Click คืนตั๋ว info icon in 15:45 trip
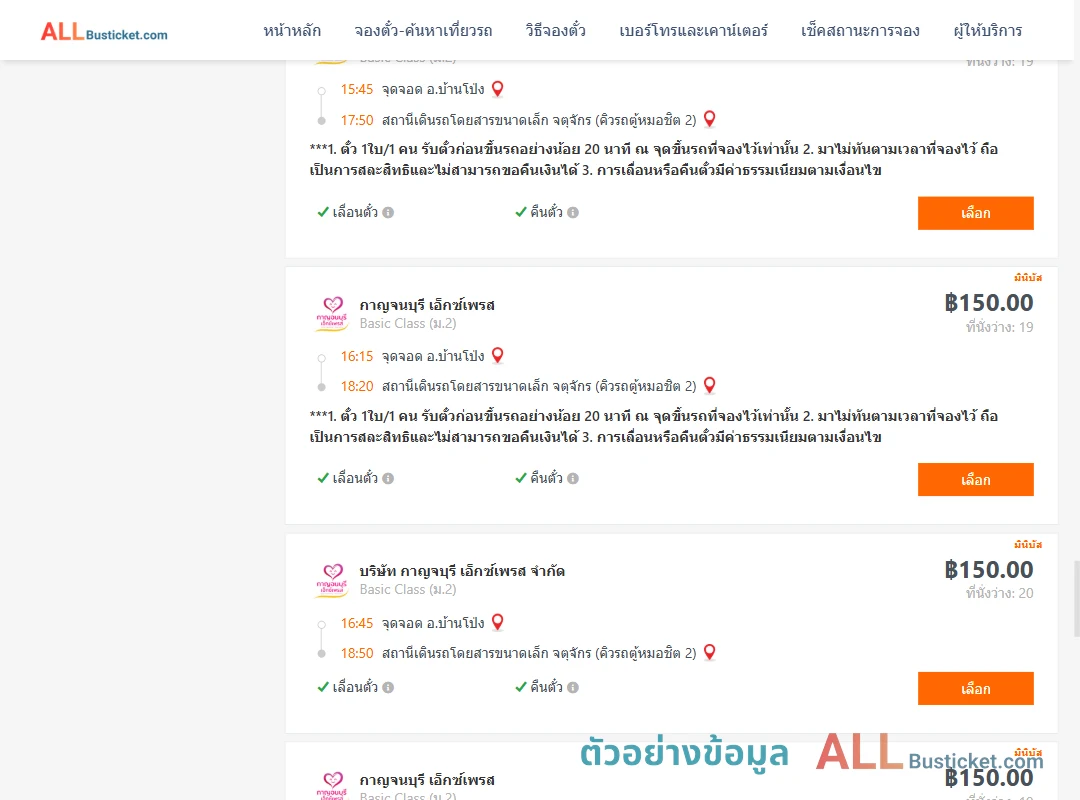The width and height of the screenshot is (1080, 800). [x=573, y=213]
